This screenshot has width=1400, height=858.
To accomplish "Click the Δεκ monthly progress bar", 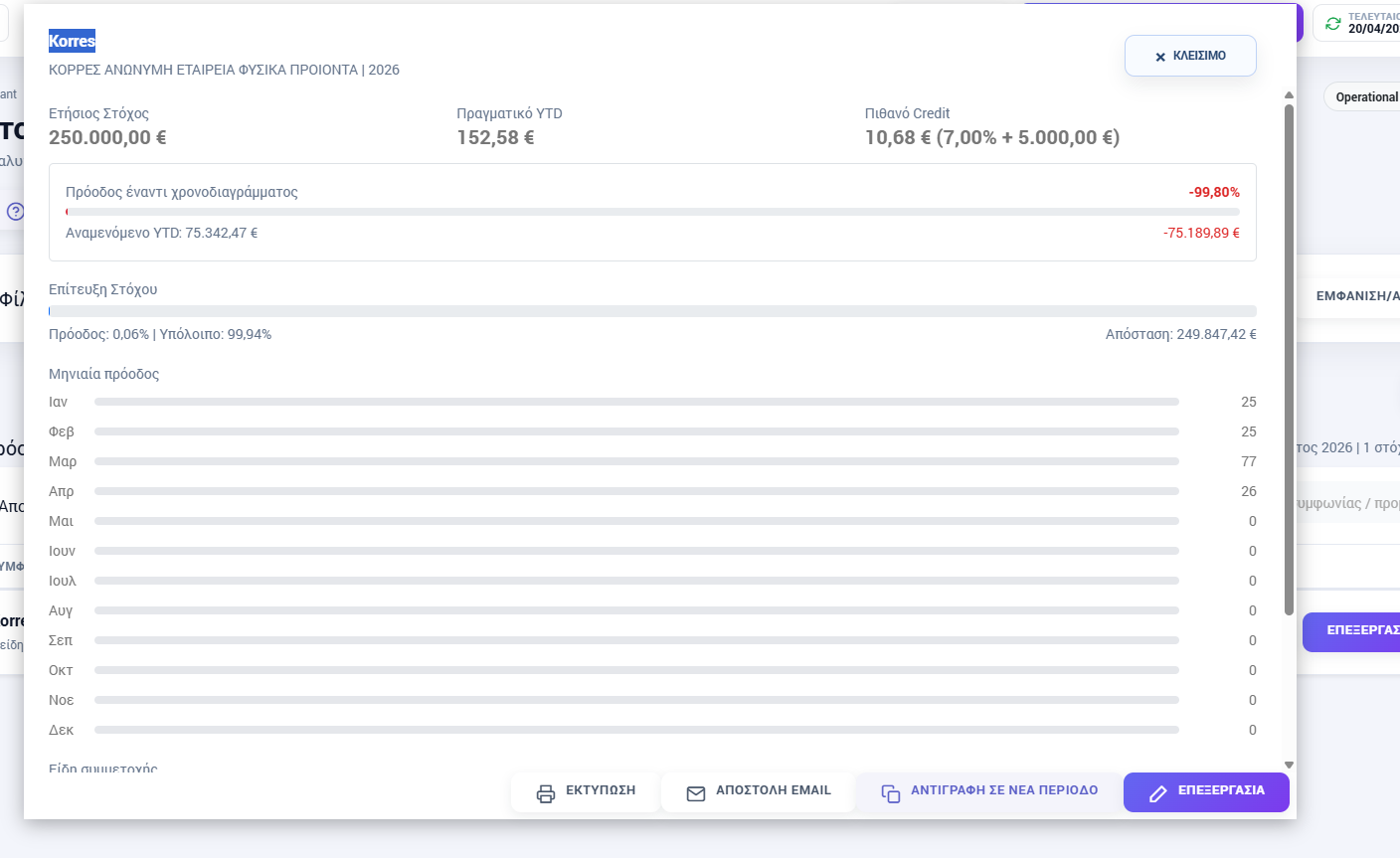I will tap(636, 730).
